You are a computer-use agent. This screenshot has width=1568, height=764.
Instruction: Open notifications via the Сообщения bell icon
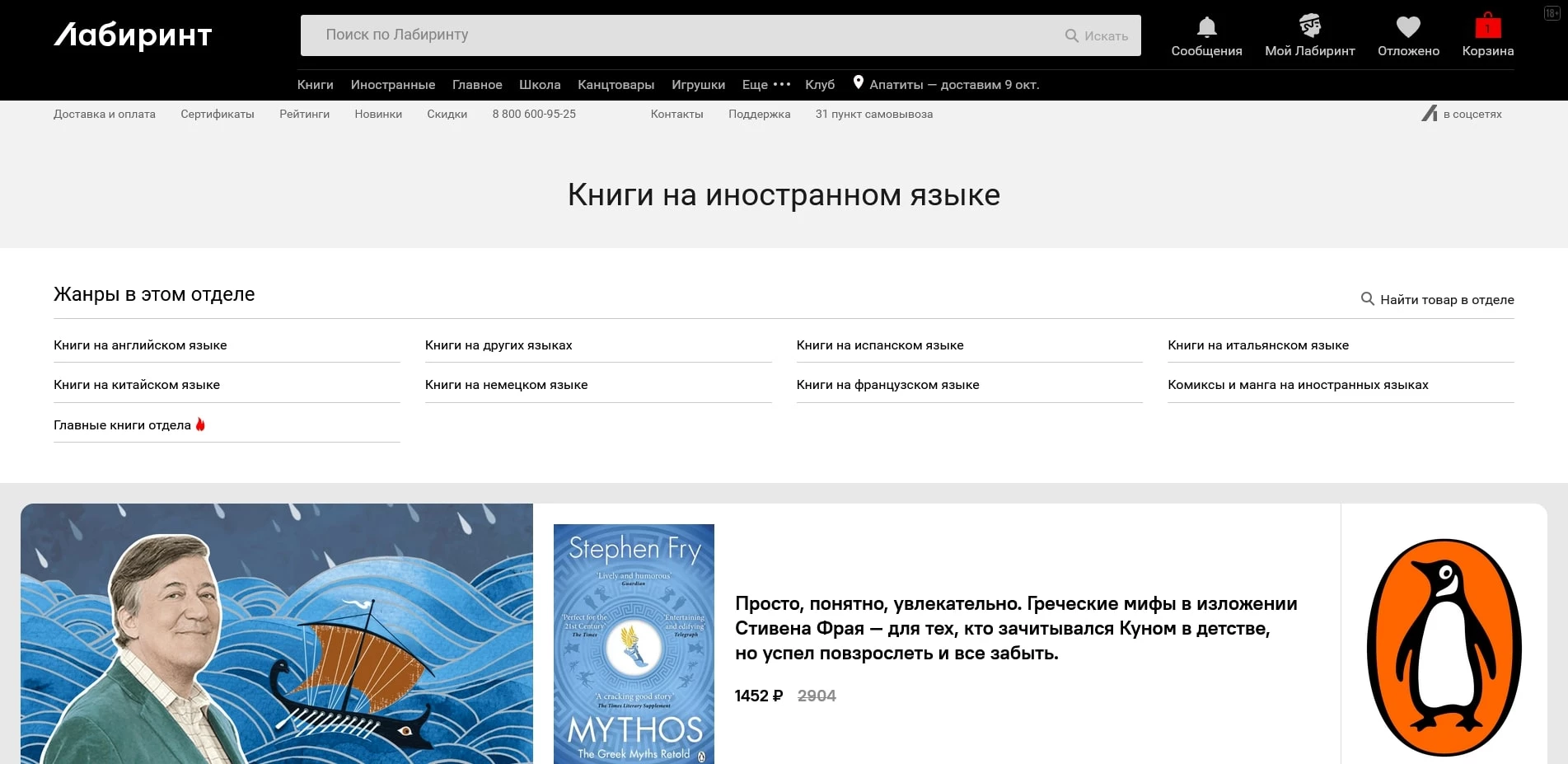pyautogui.click(x=1205, y=26)
